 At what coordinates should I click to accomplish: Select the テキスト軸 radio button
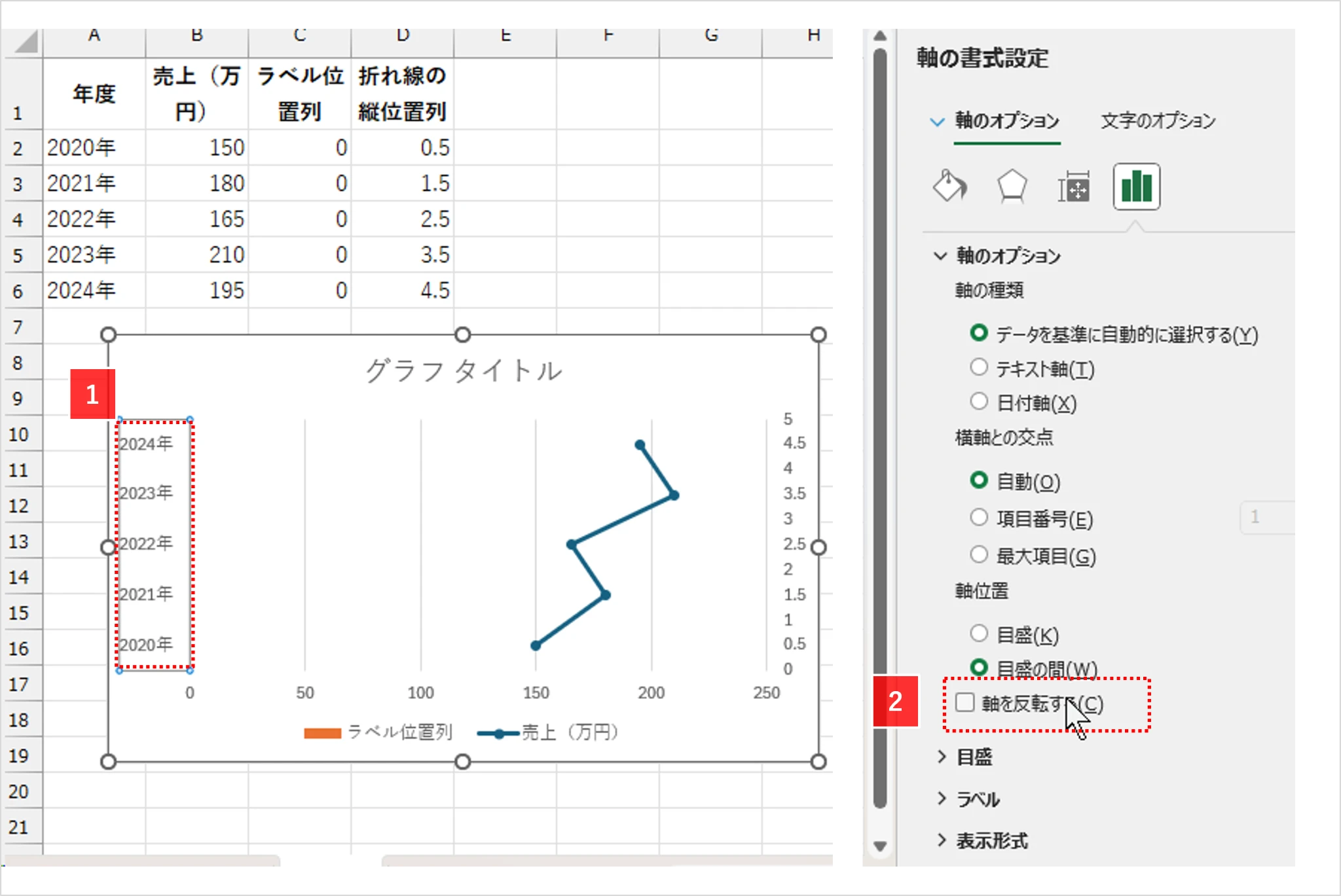[x=979, y=367]
